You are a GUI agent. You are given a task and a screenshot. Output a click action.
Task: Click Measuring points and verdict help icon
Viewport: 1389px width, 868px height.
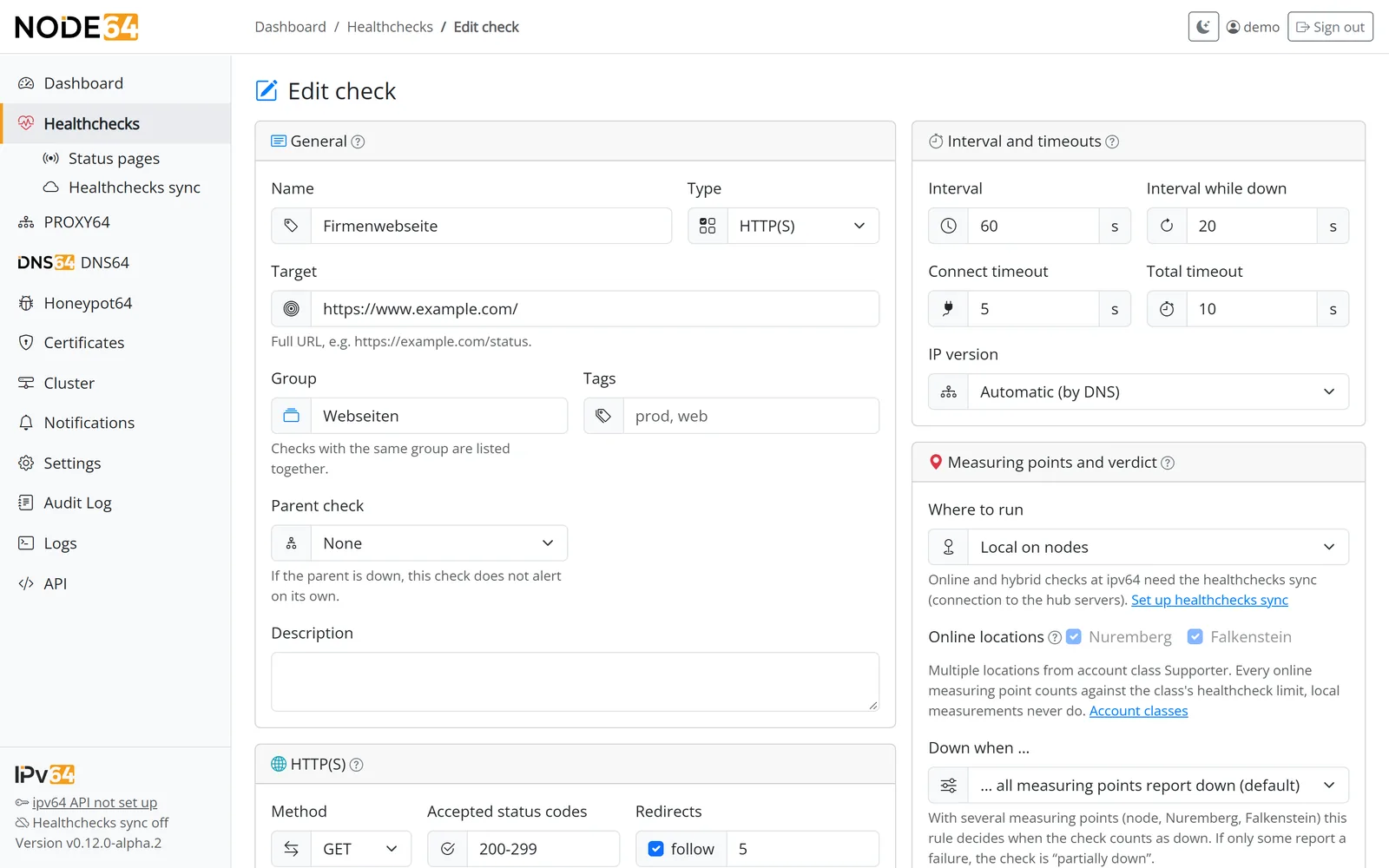coord(1168,463)
